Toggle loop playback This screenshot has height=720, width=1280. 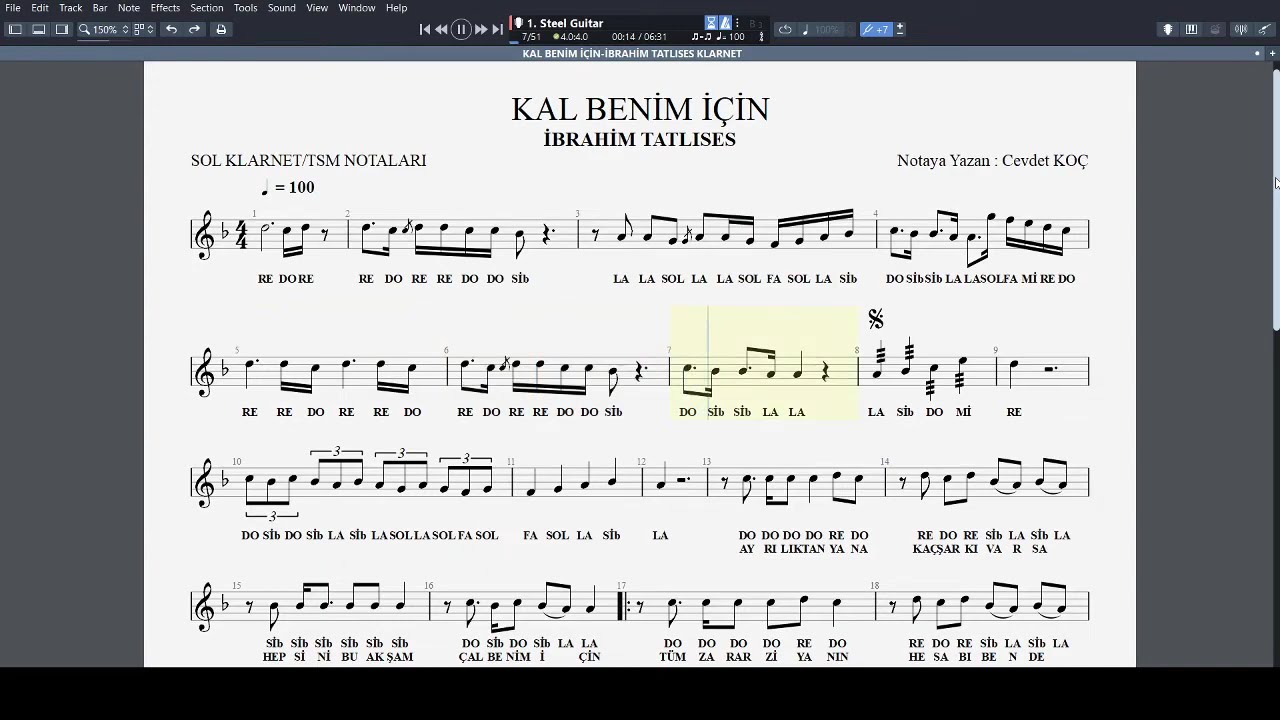(785, 29)
